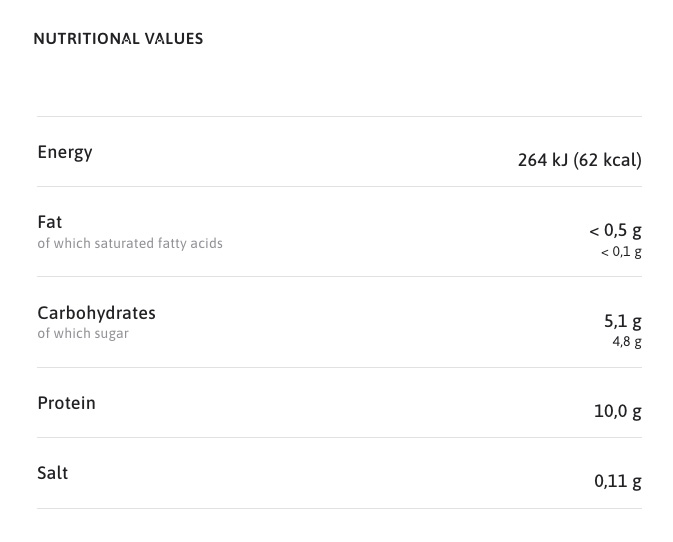Click the Protein row label
This screenshot has height=542, width=673.
coord(66,403)
